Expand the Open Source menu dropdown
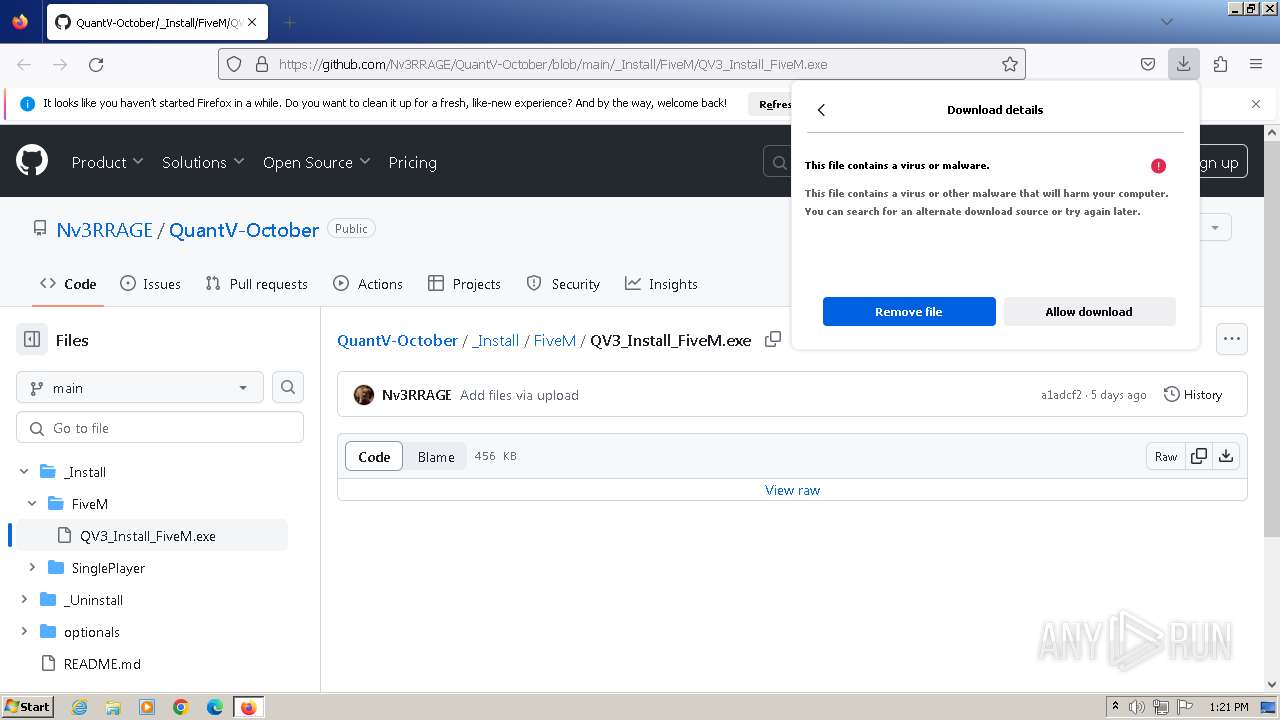 316,162
